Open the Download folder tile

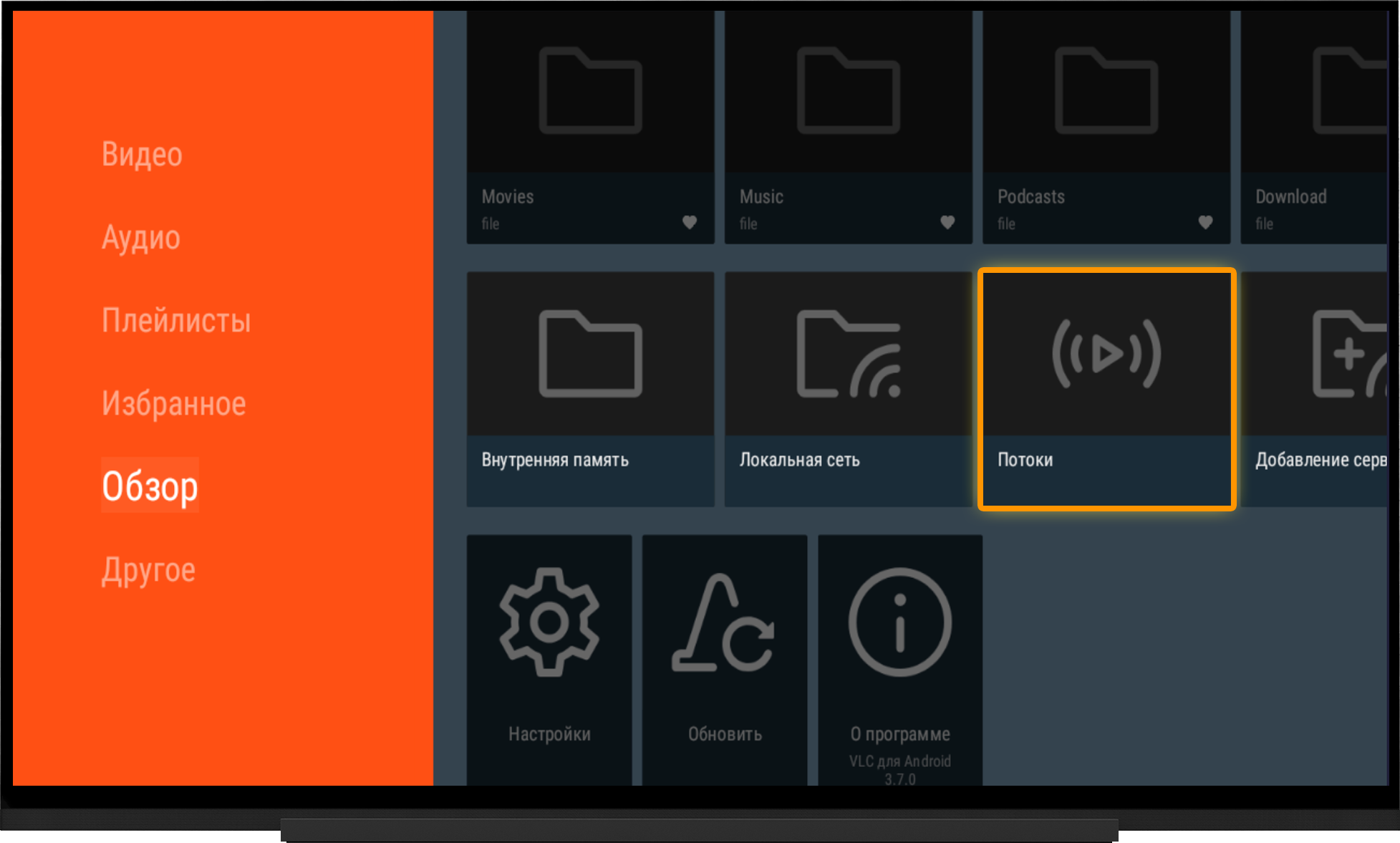[x=1315, y=127]
